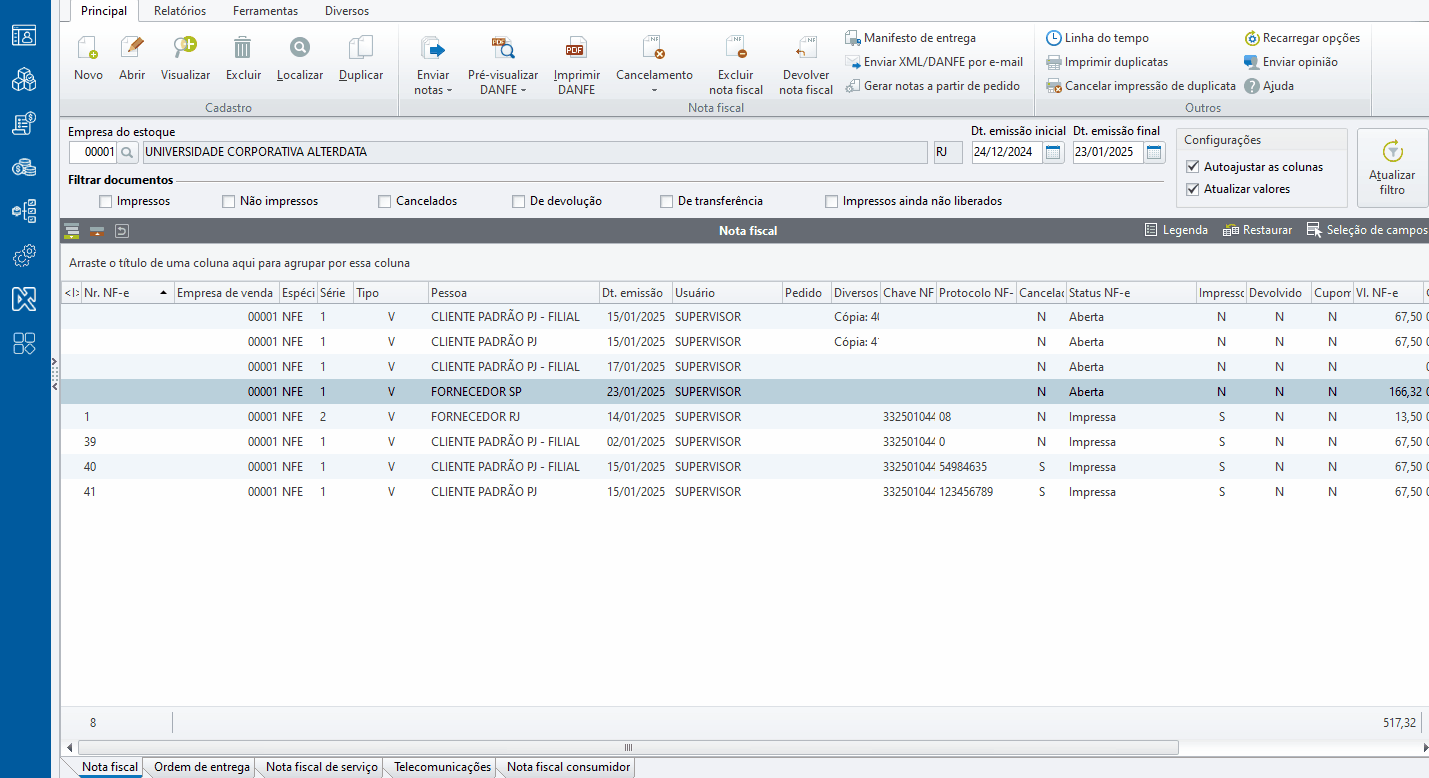Click Imprimir DANFE PDF icon
Screen dimensions: 1429x778
click(576, 49)
